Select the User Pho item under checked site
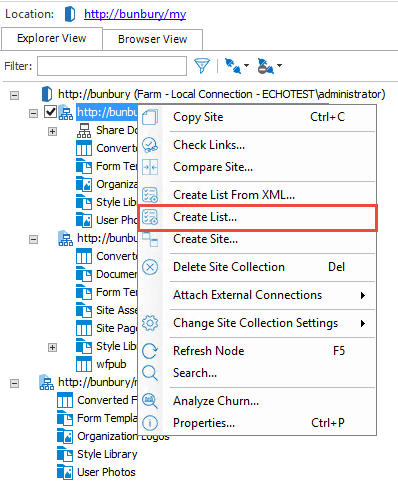The height and width of the screenshot is (486, 398). pyautogui.click(x=117, y=220)
